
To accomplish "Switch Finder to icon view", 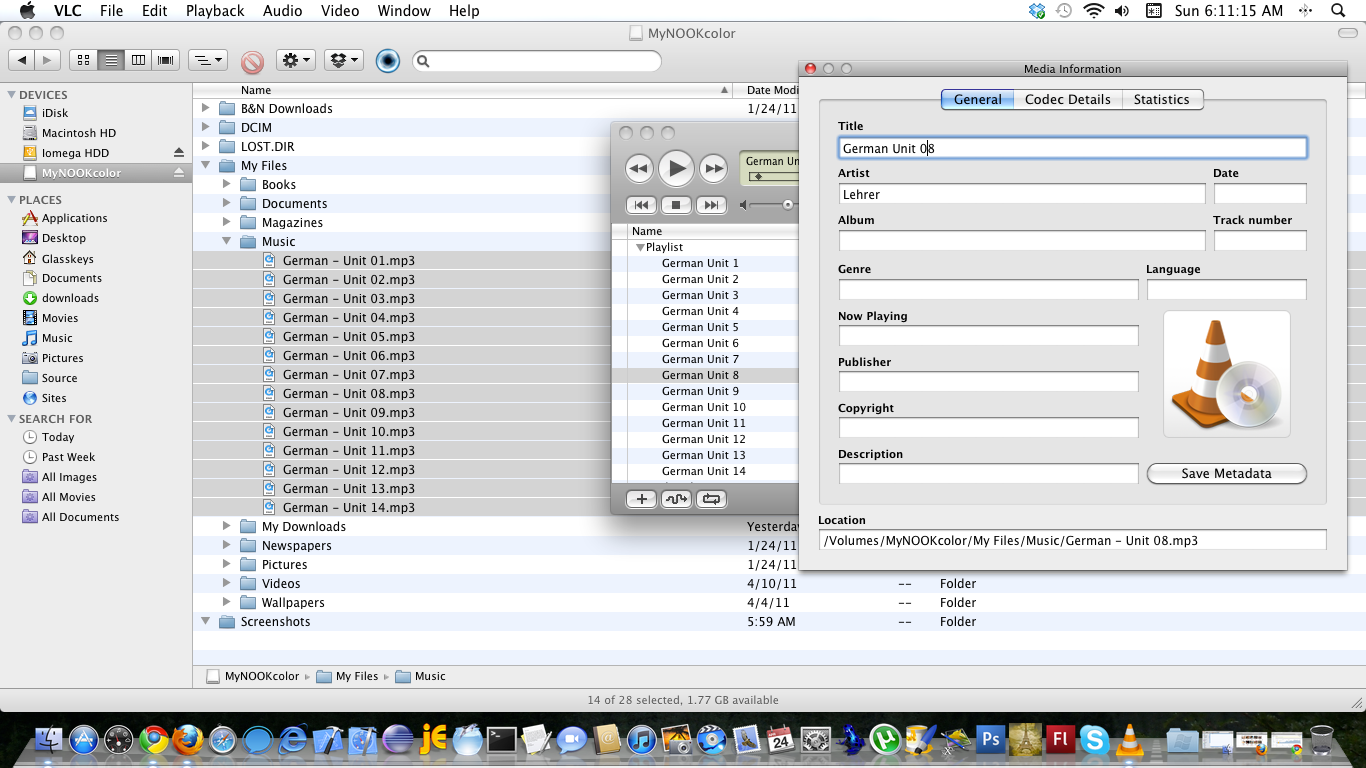I will click(x=83, y=60).
